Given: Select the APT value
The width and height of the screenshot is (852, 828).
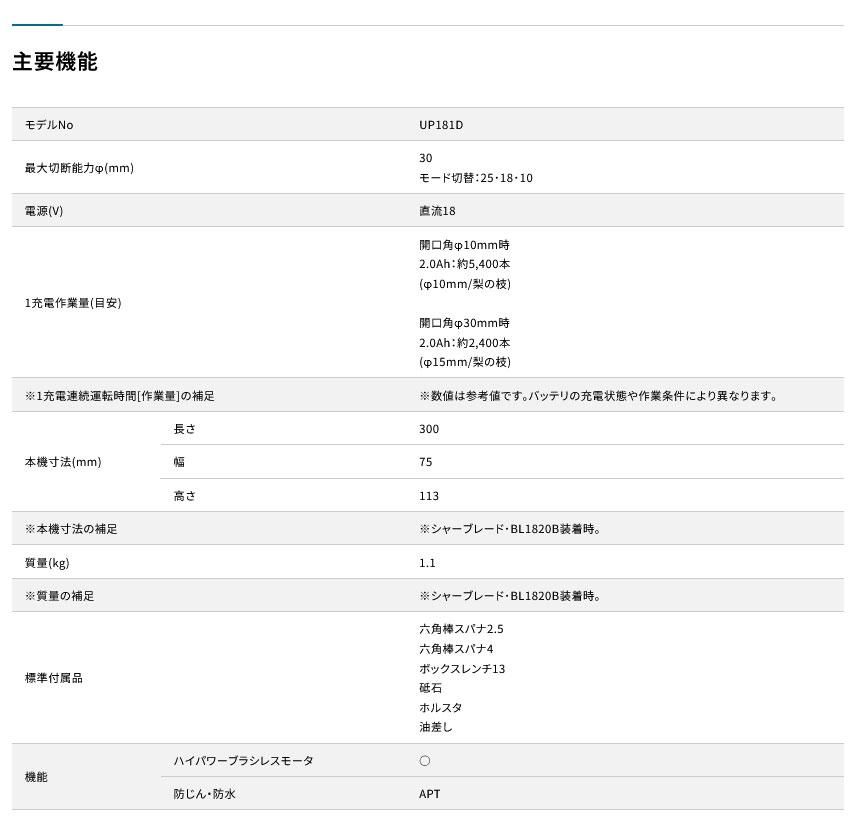Looking at the screenshot, I should point(429,794).
